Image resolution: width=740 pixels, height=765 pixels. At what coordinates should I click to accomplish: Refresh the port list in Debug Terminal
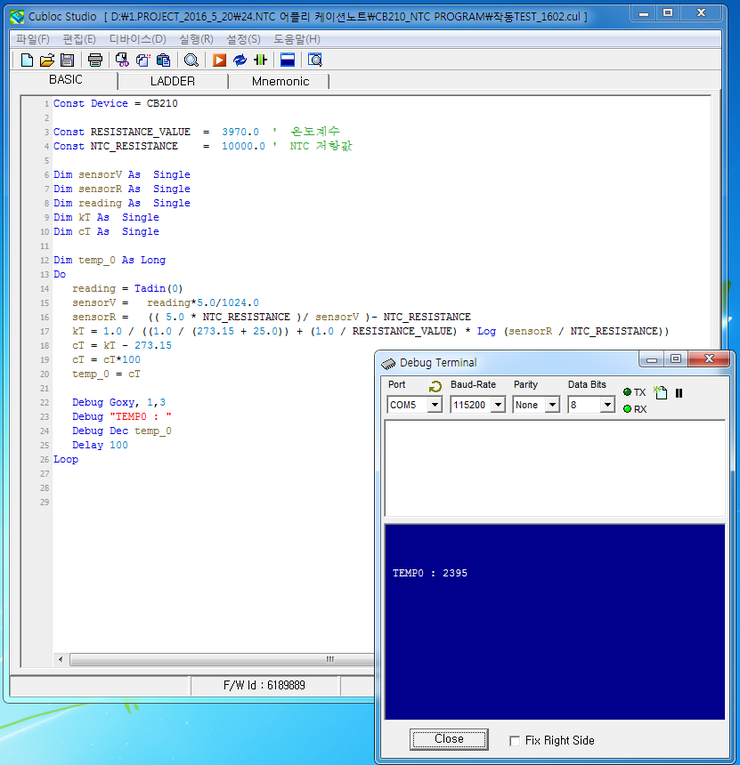435,386
